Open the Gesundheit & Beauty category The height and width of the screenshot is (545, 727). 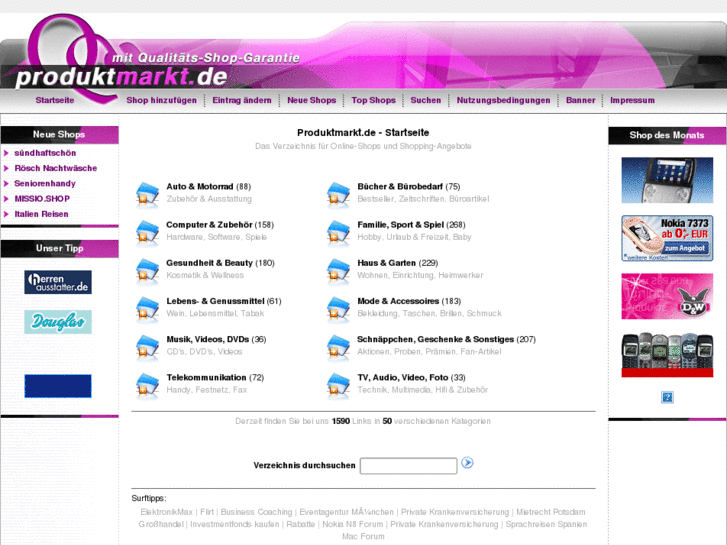[210, 263]
